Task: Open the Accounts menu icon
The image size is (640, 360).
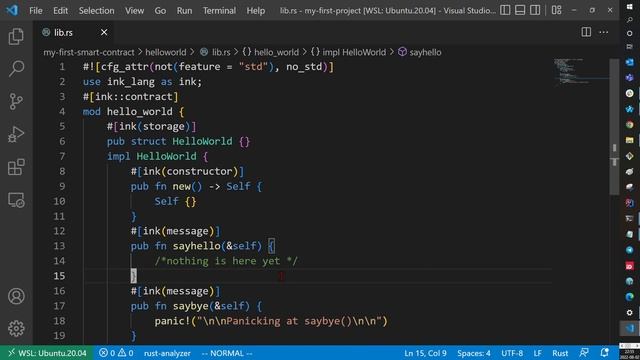Action: 16,296
